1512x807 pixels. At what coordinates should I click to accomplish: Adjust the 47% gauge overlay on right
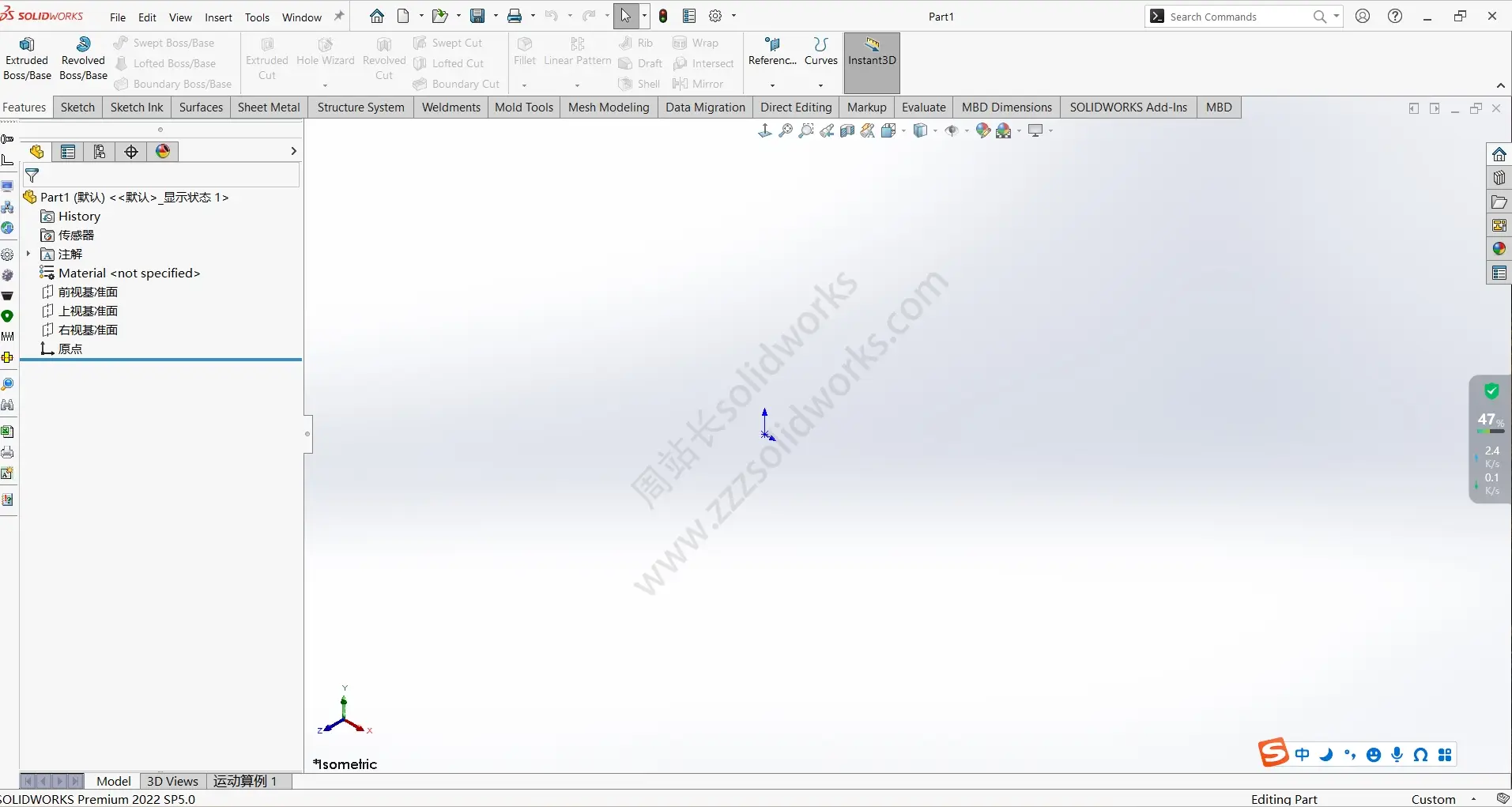(x=1491, y=427)
